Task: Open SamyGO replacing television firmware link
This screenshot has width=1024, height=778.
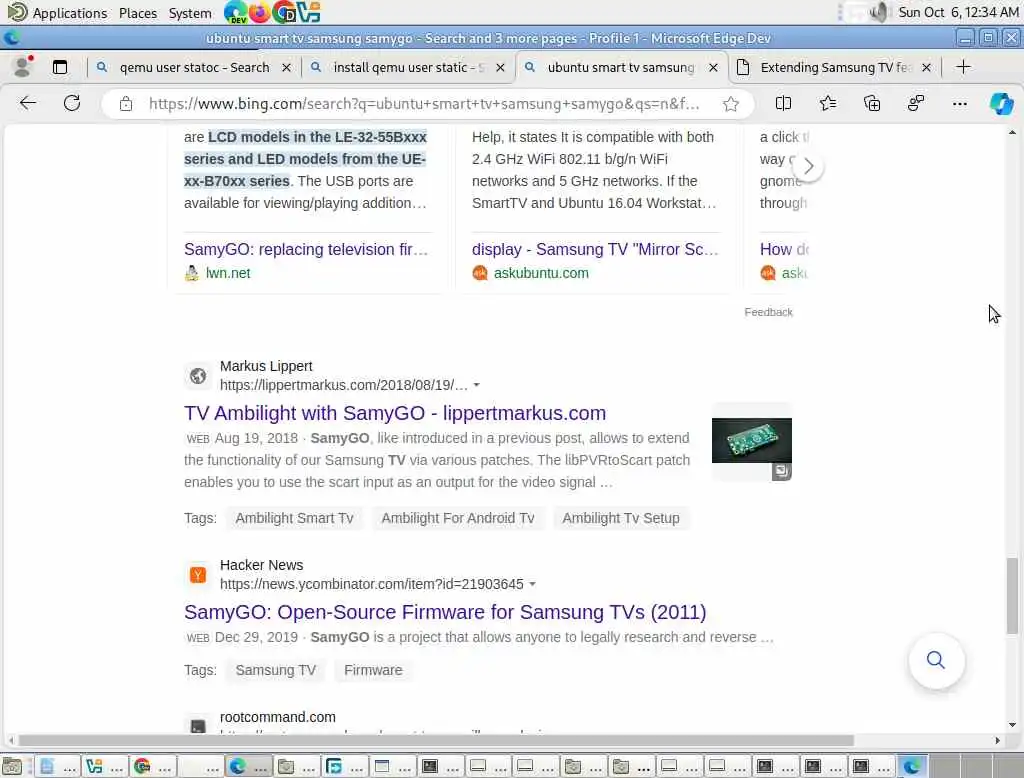Action: point(306,250)
